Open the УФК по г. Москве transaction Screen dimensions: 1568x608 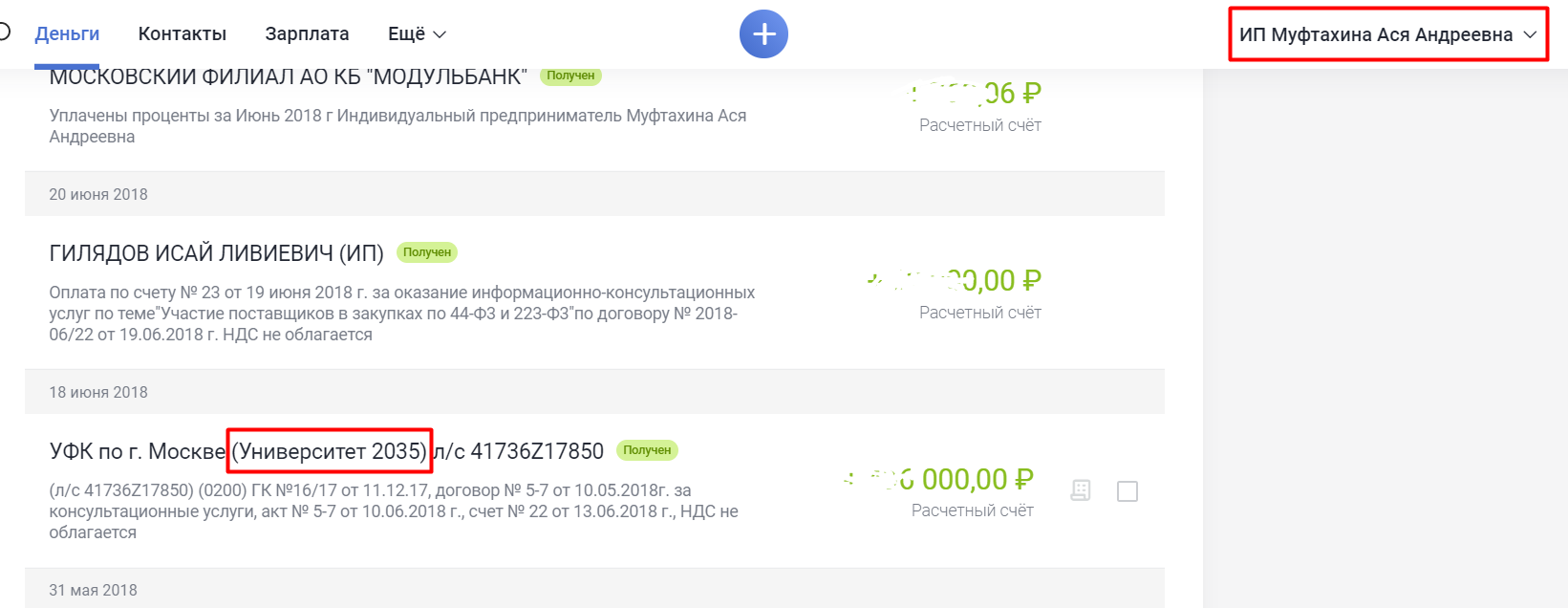point(137,451)
